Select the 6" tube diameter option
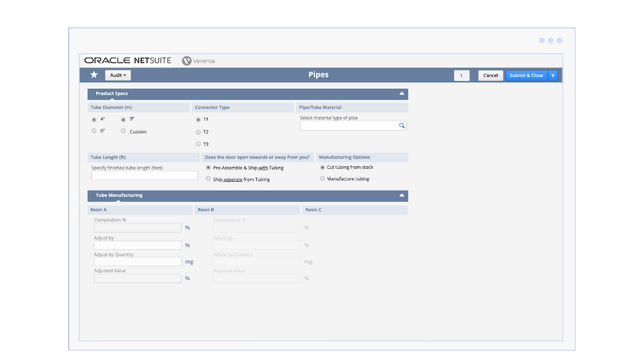Image resolution: width=640 pixels, height=360 pixels. pos(94,131)
